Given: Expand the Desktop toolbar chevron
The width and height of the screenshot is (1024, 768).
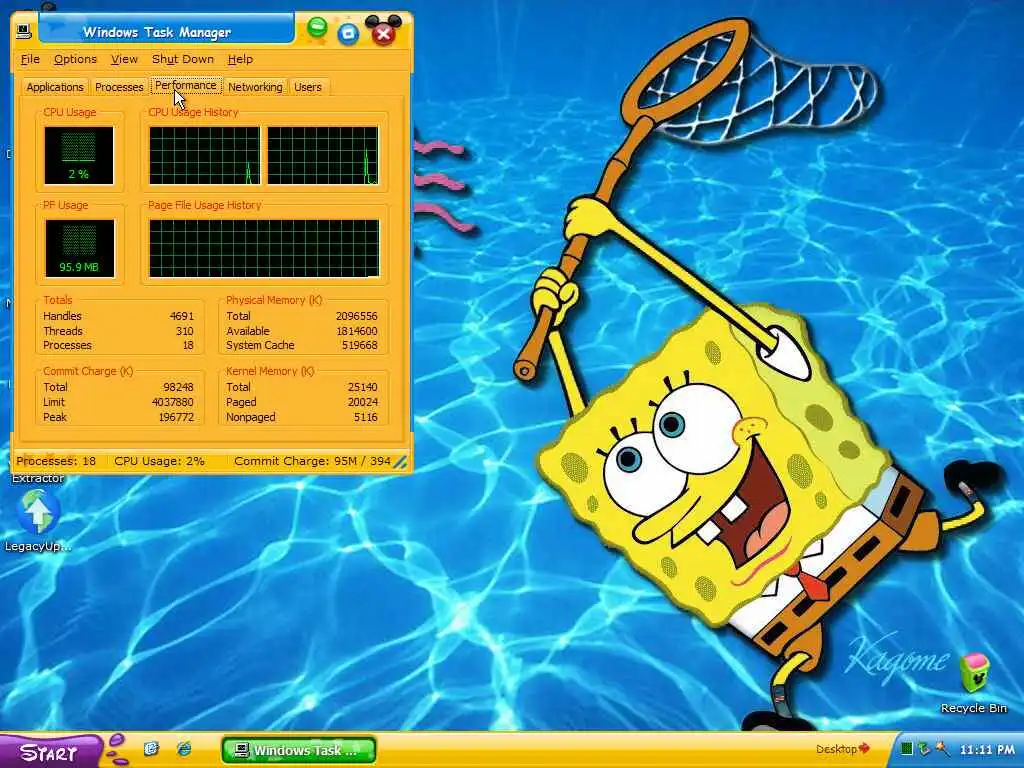Looking at the screenshot, I should pos(864,748).
